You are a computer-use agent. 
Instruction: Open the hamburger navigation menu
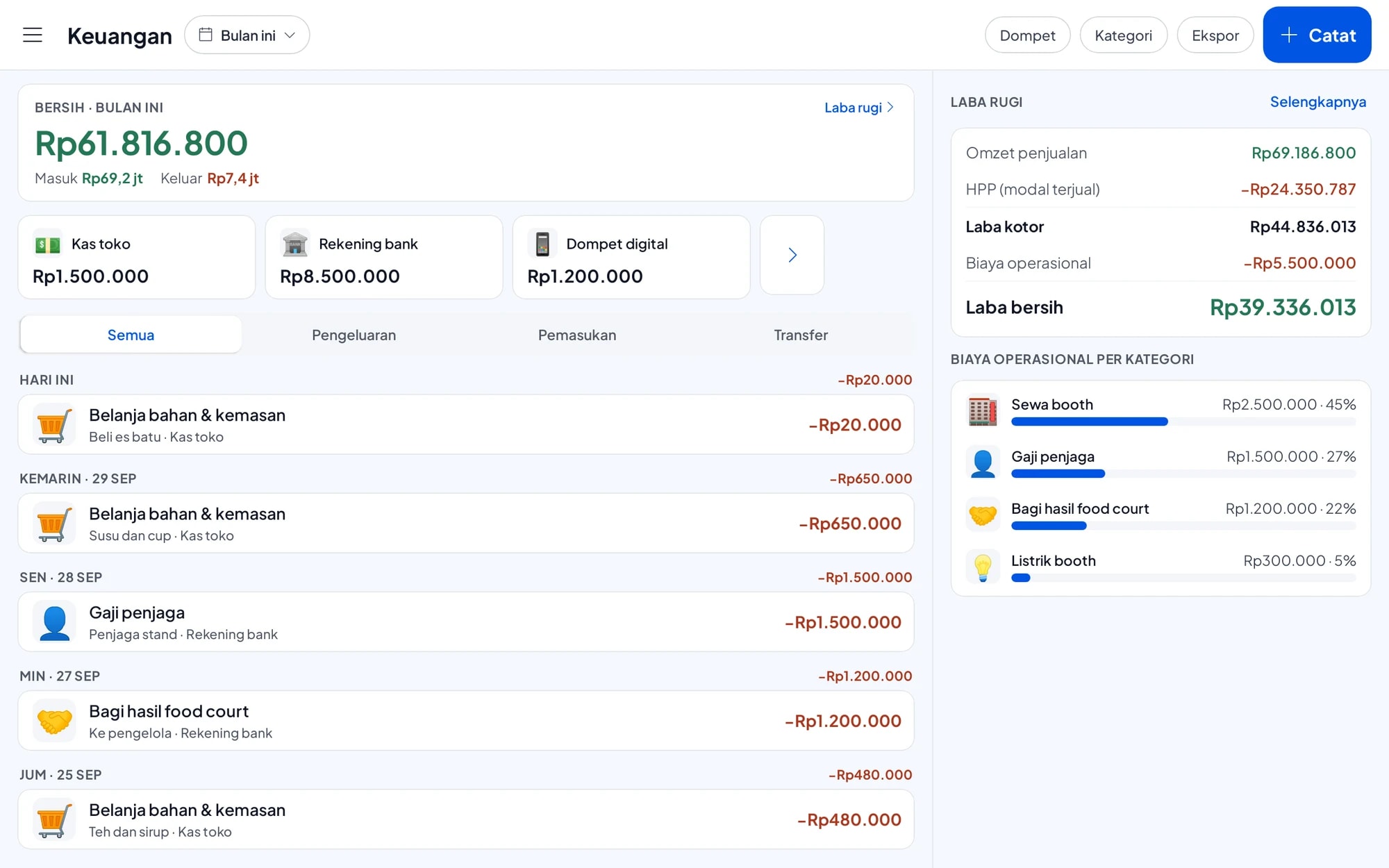coord(33,35)
